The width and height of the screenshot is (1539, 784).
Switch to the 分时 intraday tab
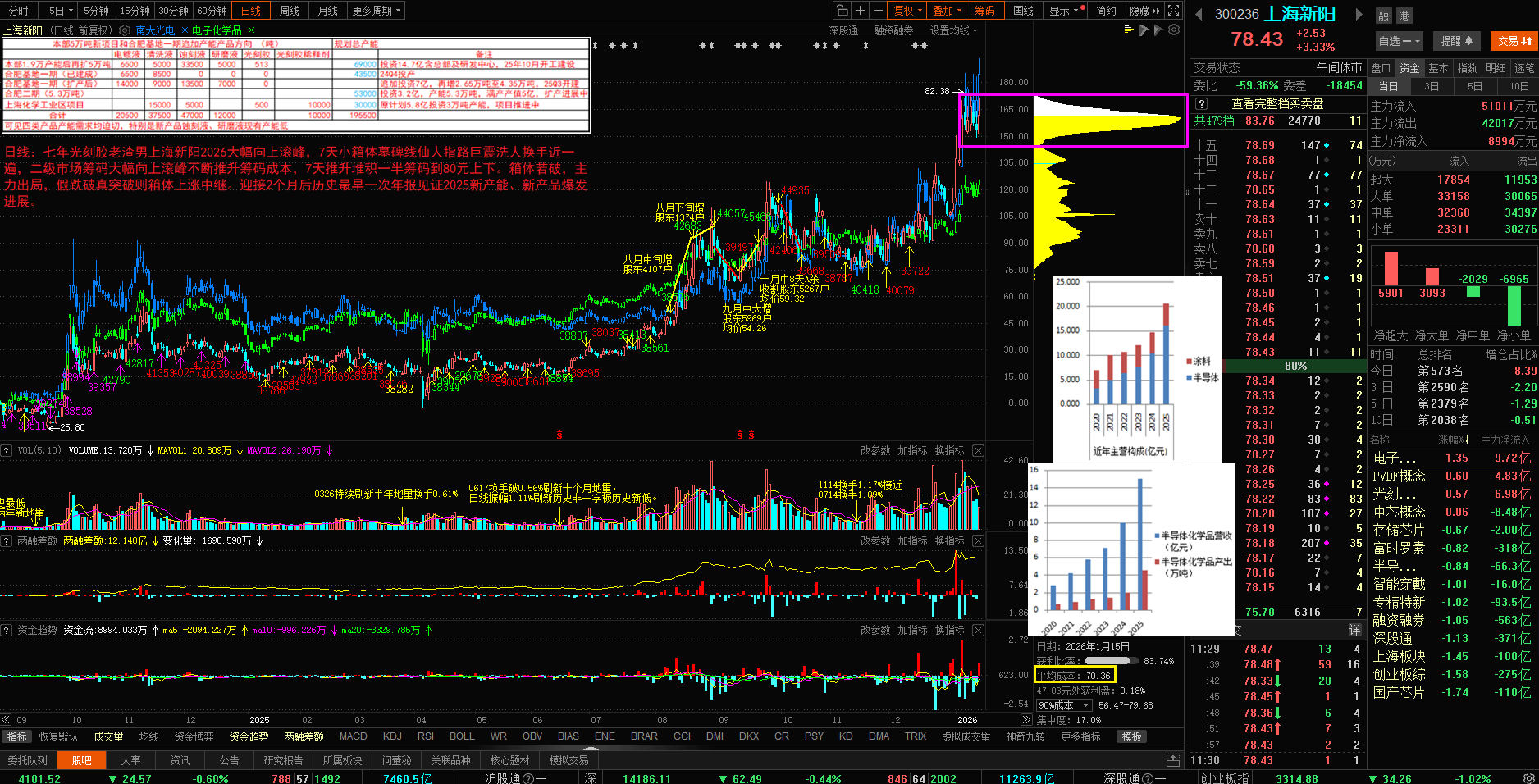(x=18, y=11)
